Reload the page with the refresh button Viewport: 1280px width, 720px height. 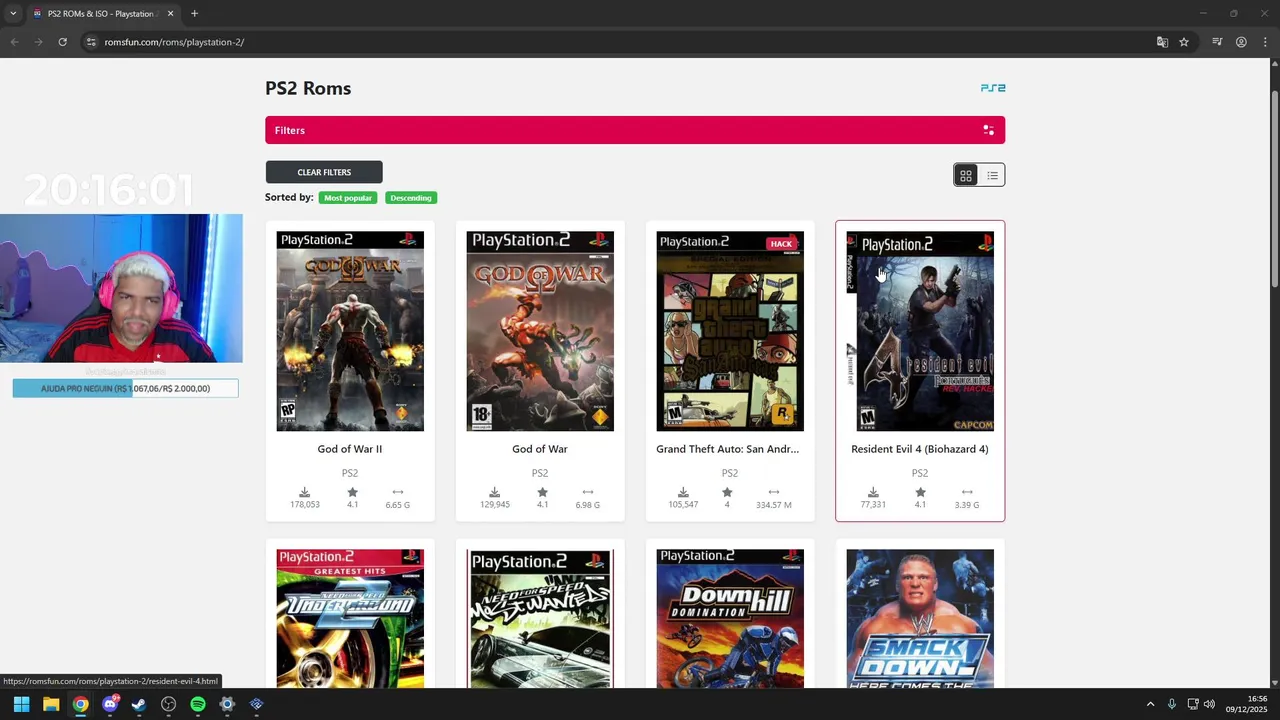pos(62,42)
